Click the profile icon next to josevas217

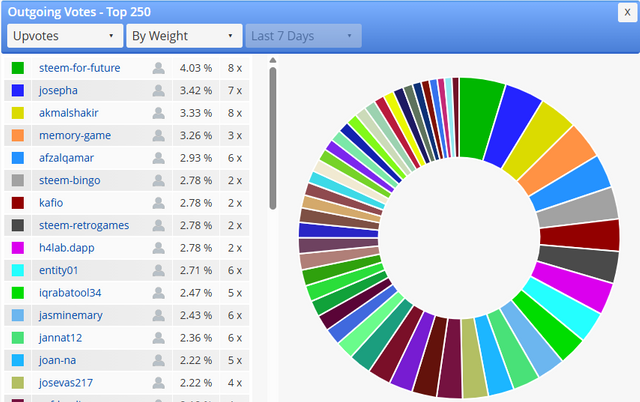[158, 382]
